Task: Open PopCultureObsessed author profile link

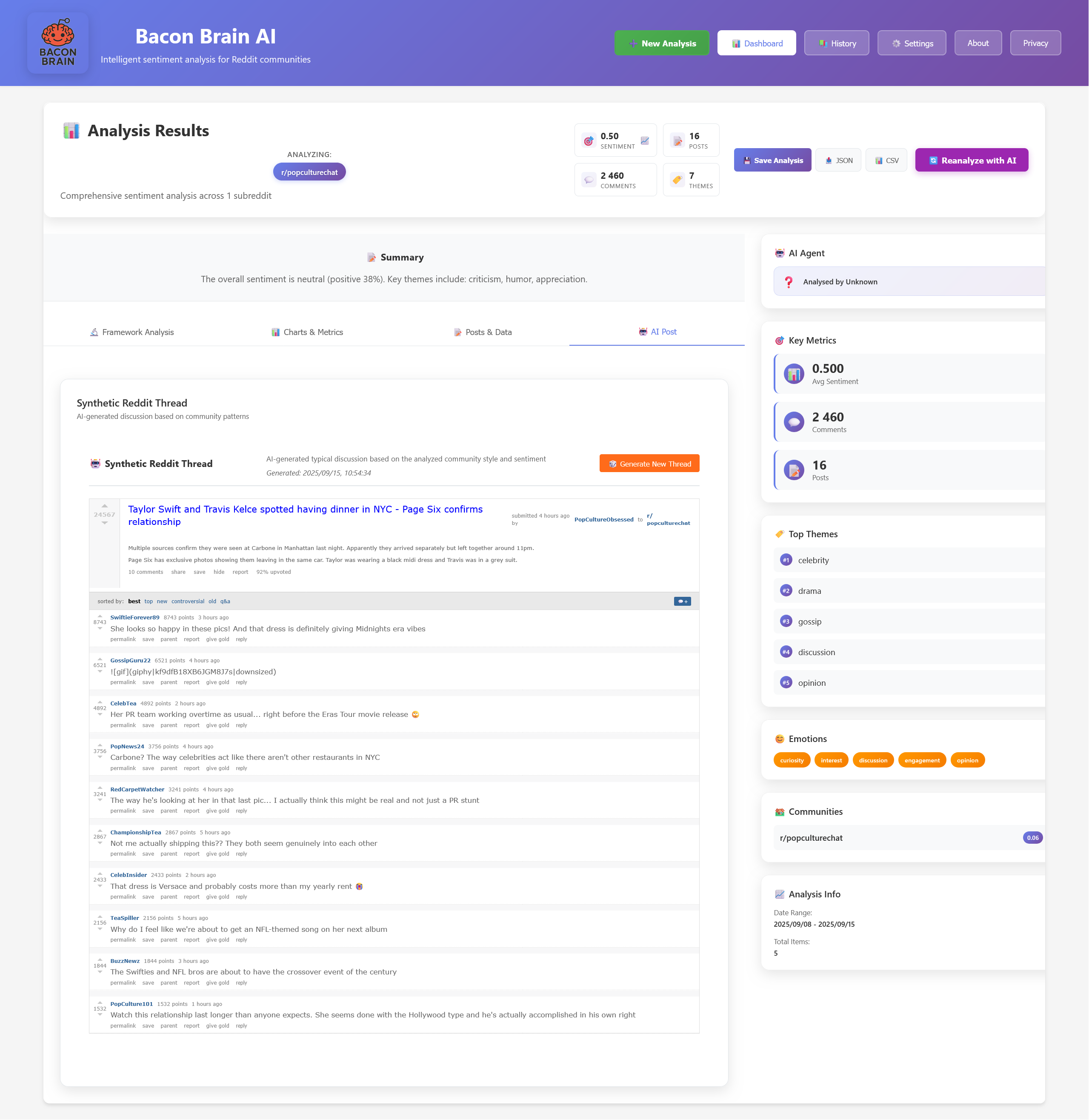Action: click(603, 519)
